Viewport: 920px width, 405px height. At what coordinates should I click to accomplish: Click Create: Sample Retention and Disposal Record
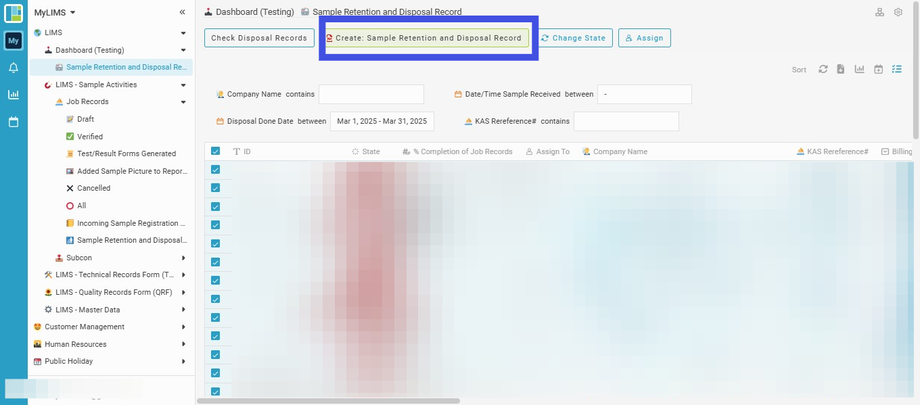pos(428,38)
